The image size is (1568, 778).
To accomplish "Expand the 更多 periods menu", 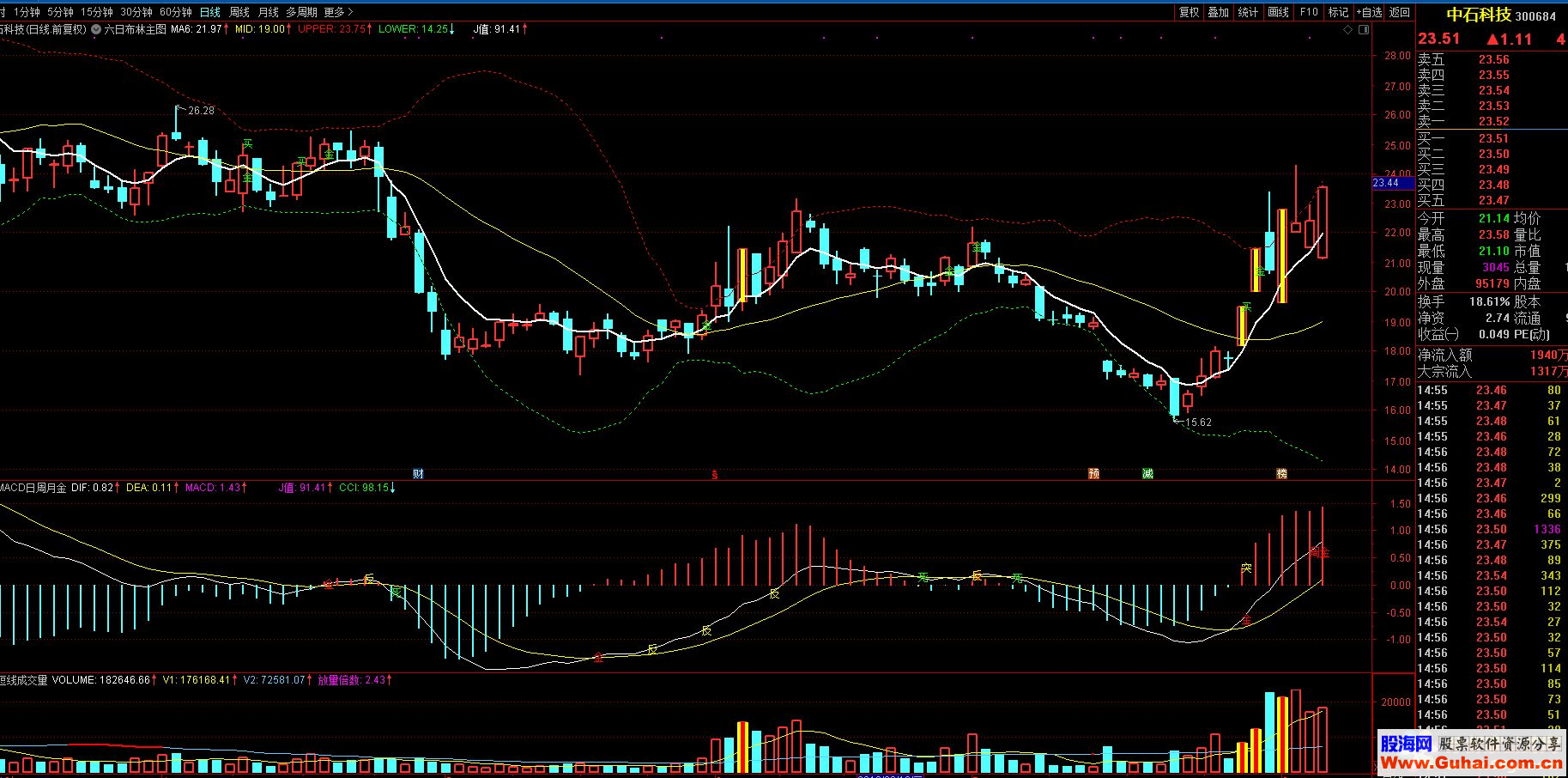I will [x=337, y=12].
